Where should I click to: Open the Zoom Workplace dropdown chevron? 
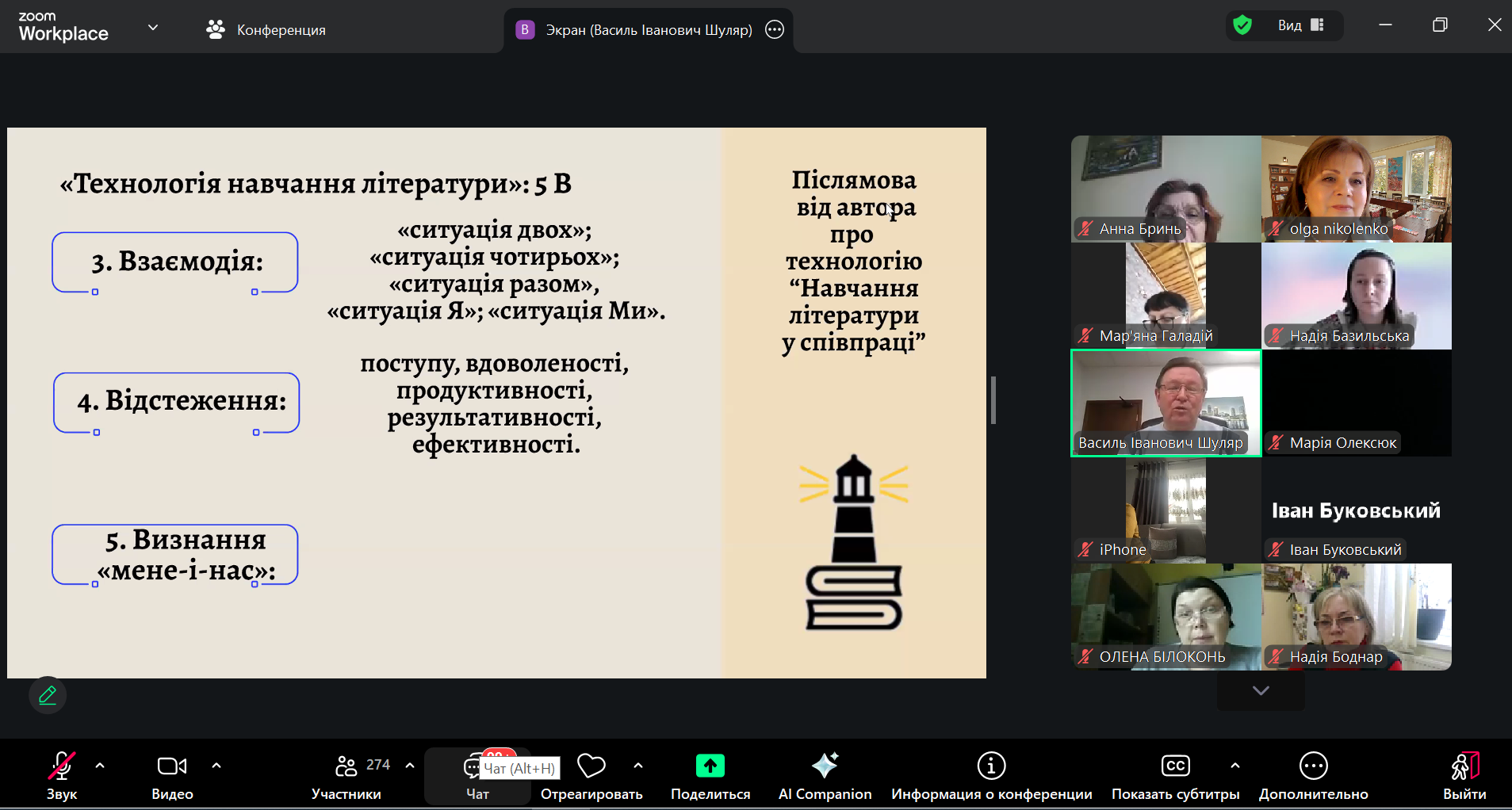153,28
